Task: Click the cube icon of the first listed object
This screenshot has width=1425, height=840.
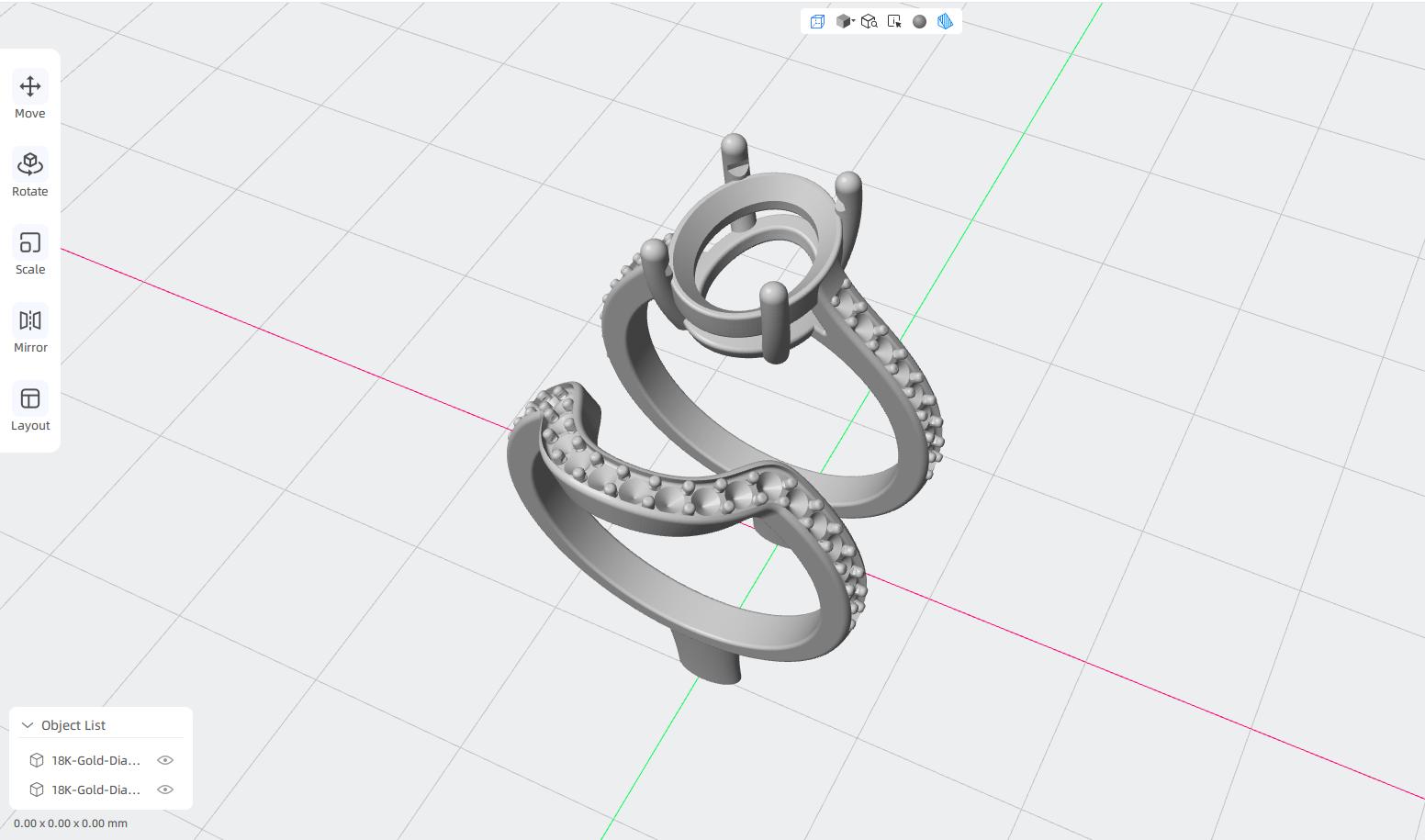Action: (37, 760)
